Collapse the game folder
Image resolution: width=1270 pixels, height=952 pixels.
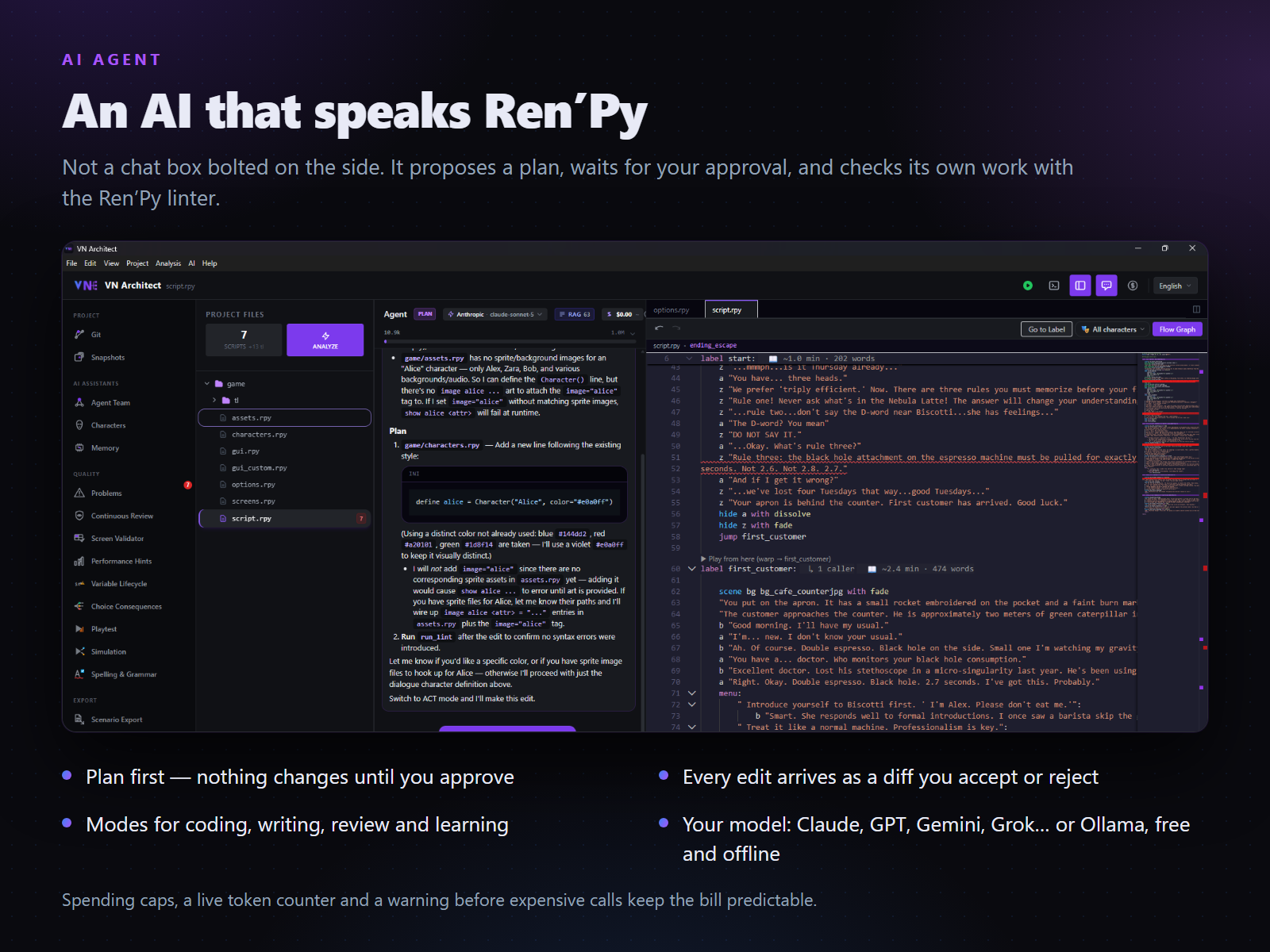207,384
